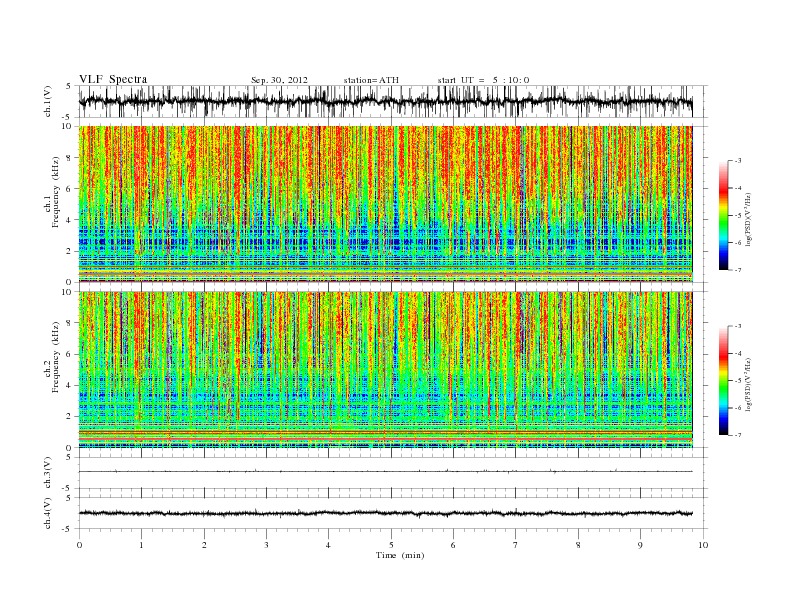Click the ch.1 spectrogram color bar
The image size is (792, 612).
[x=723, y=215]
